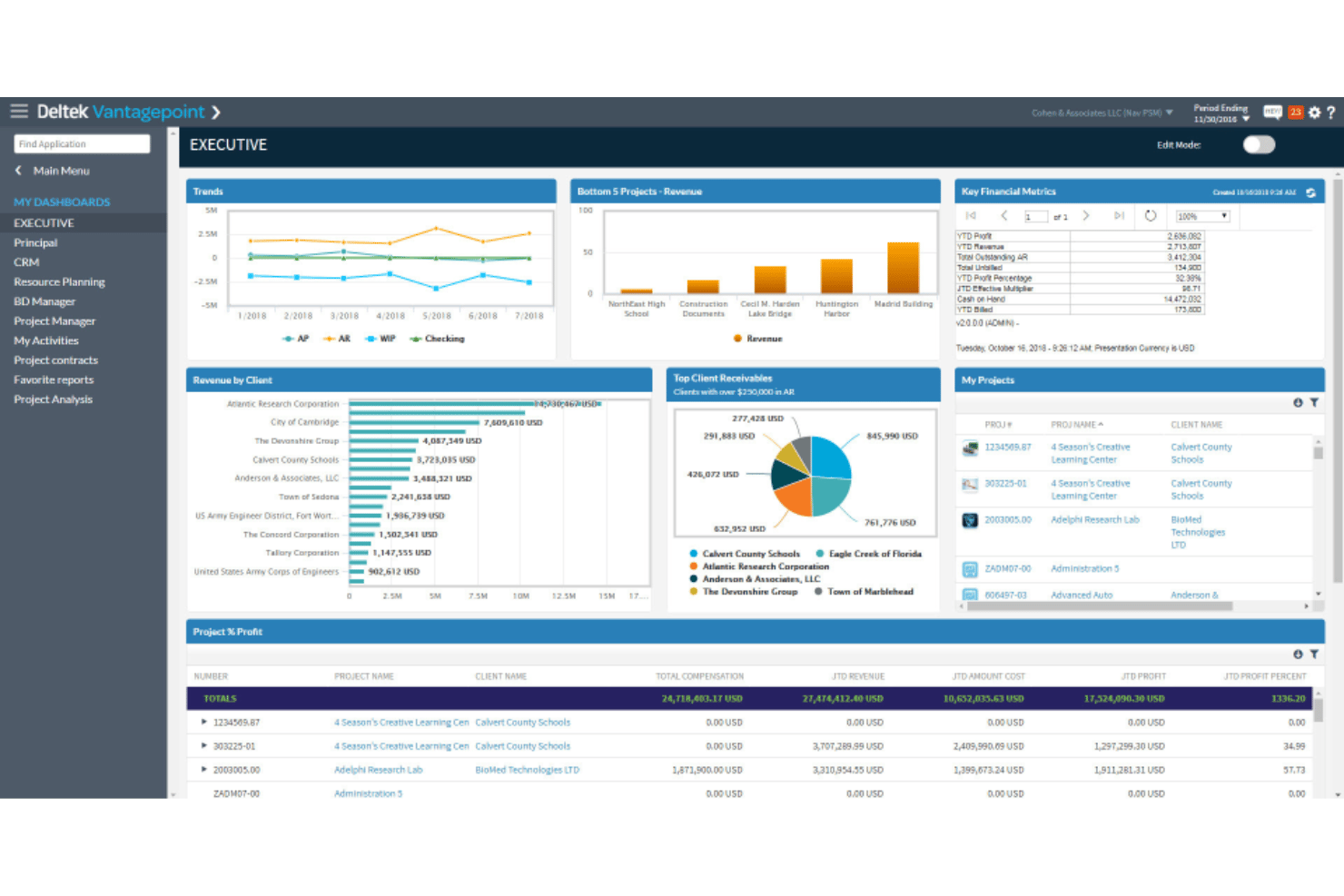The image size is (1344, 896).
Task: Open My Activities dashboard
Action: 46,340
